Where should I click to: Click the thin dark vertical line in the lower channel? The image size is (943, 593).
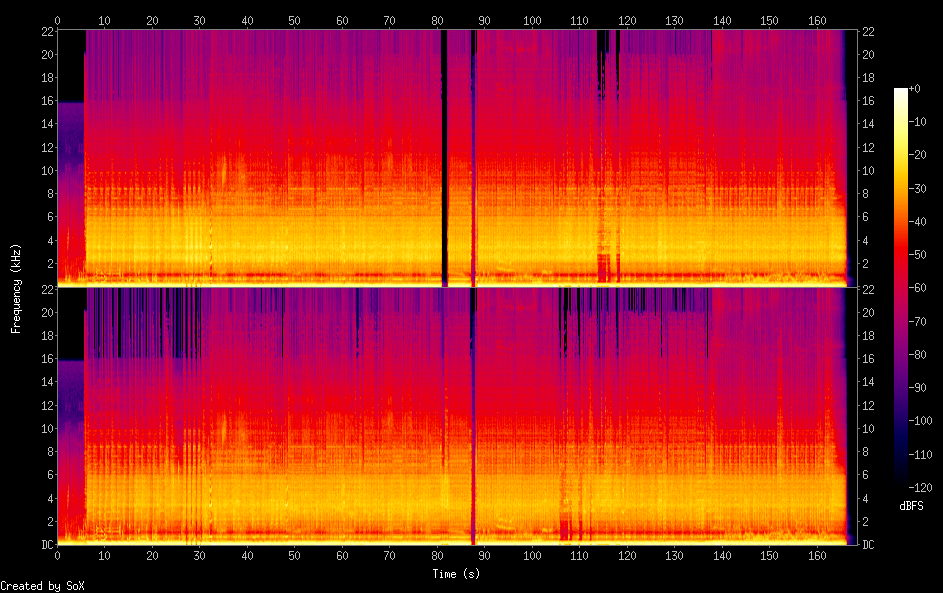coord(473,420)
